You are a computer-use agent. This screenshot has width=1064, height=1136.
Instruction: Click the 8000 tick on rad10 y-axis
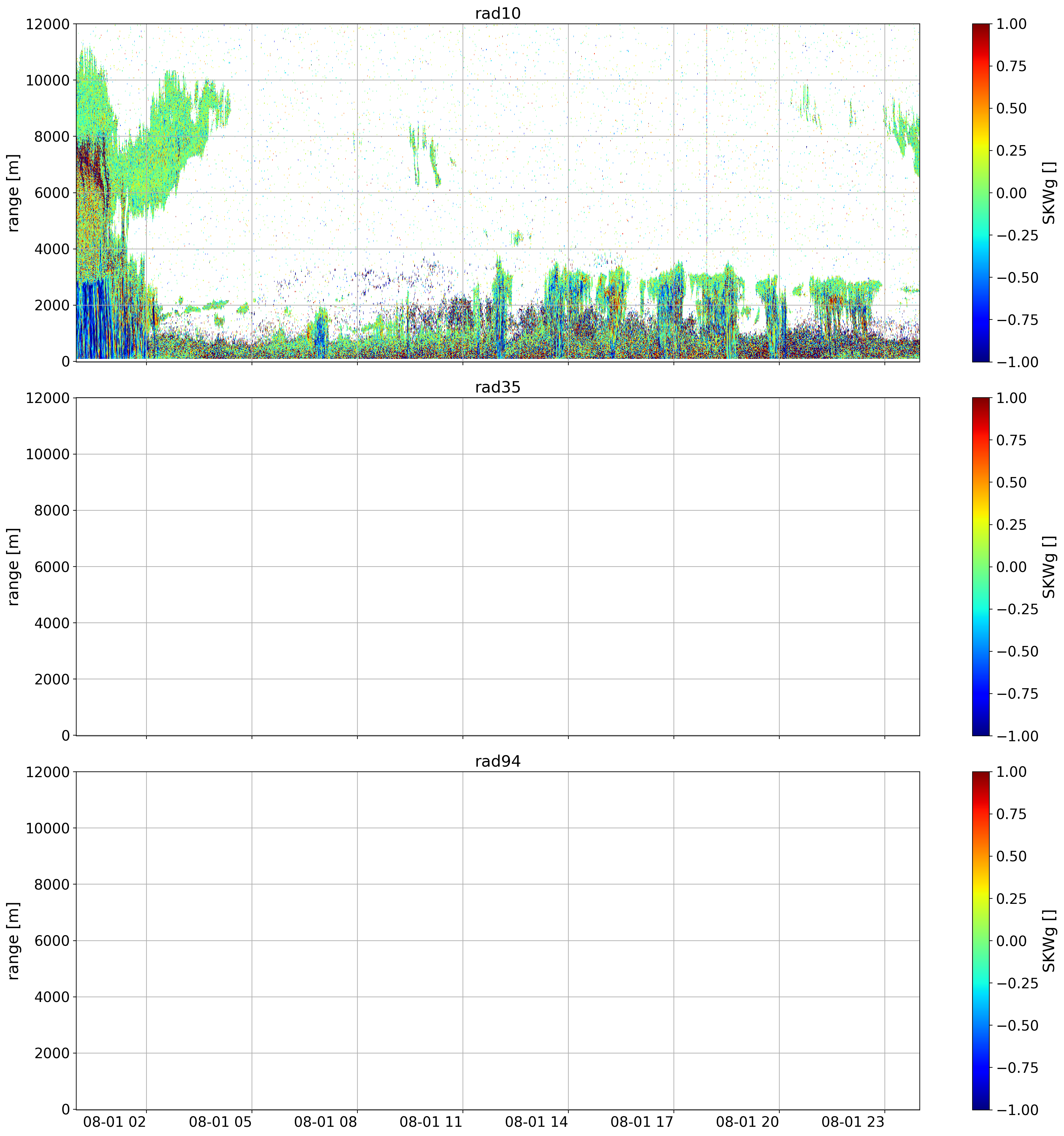coord(52,137)
